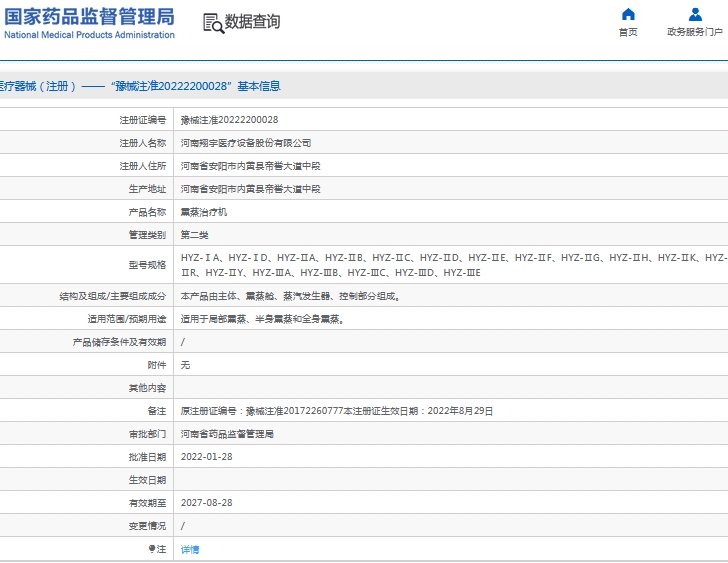Click the 生效日期 row label

147,480
